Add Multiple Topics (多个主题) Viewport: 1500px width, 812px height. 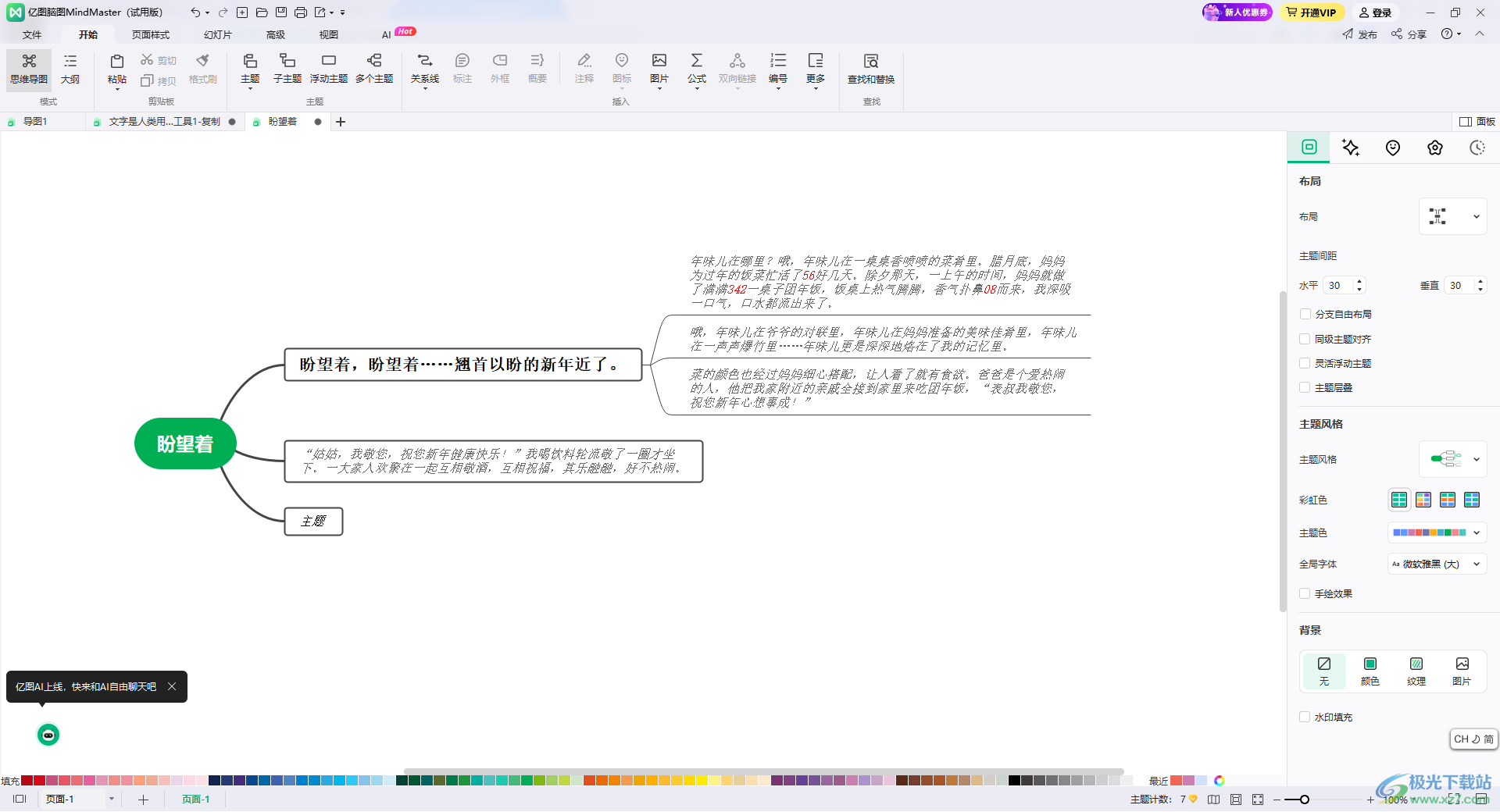[x=374, y=69]
